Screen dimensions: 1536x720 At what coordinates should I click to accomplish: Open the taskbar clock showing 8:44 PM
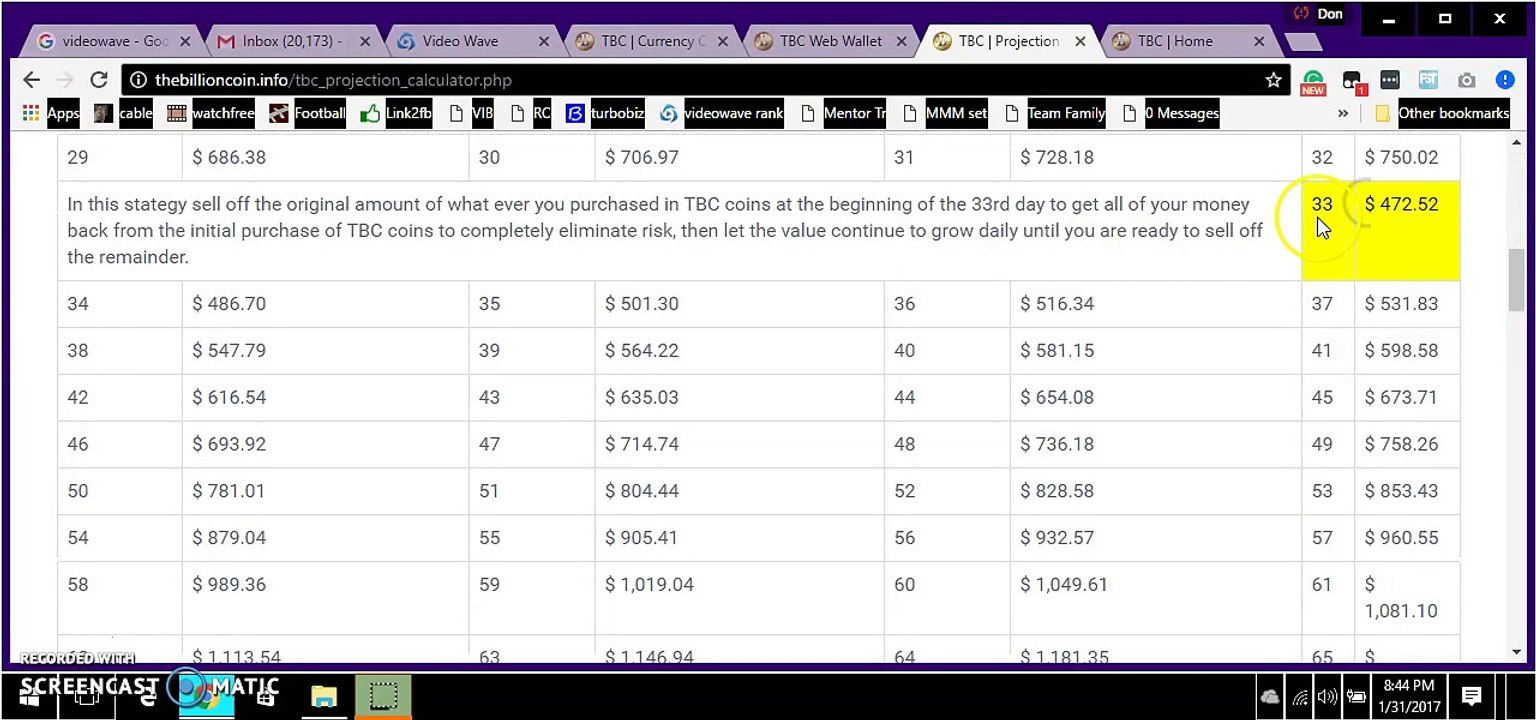(1409, 696)
